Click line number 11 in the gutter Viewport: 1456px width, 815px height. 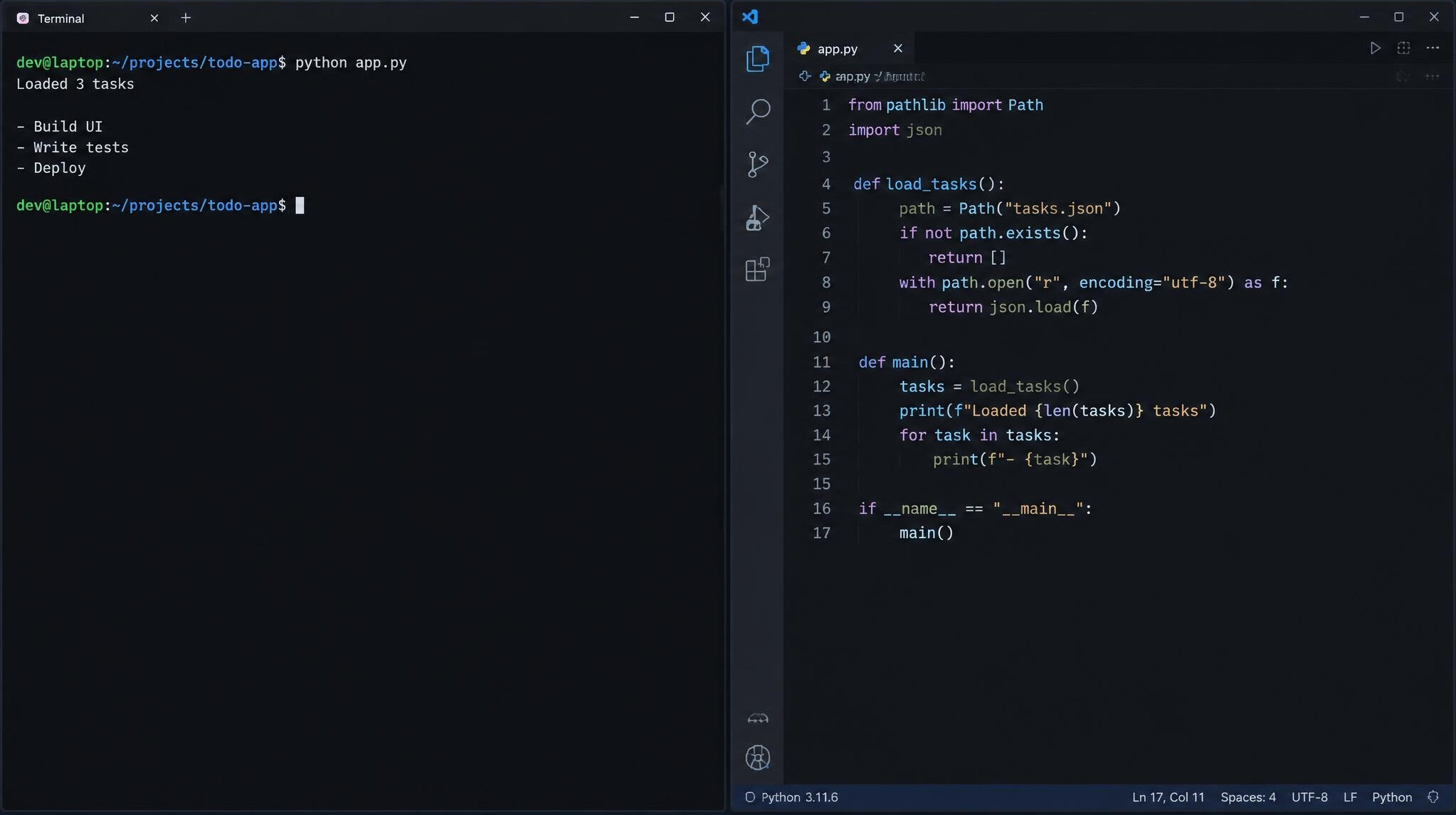(x=821, y=362)
